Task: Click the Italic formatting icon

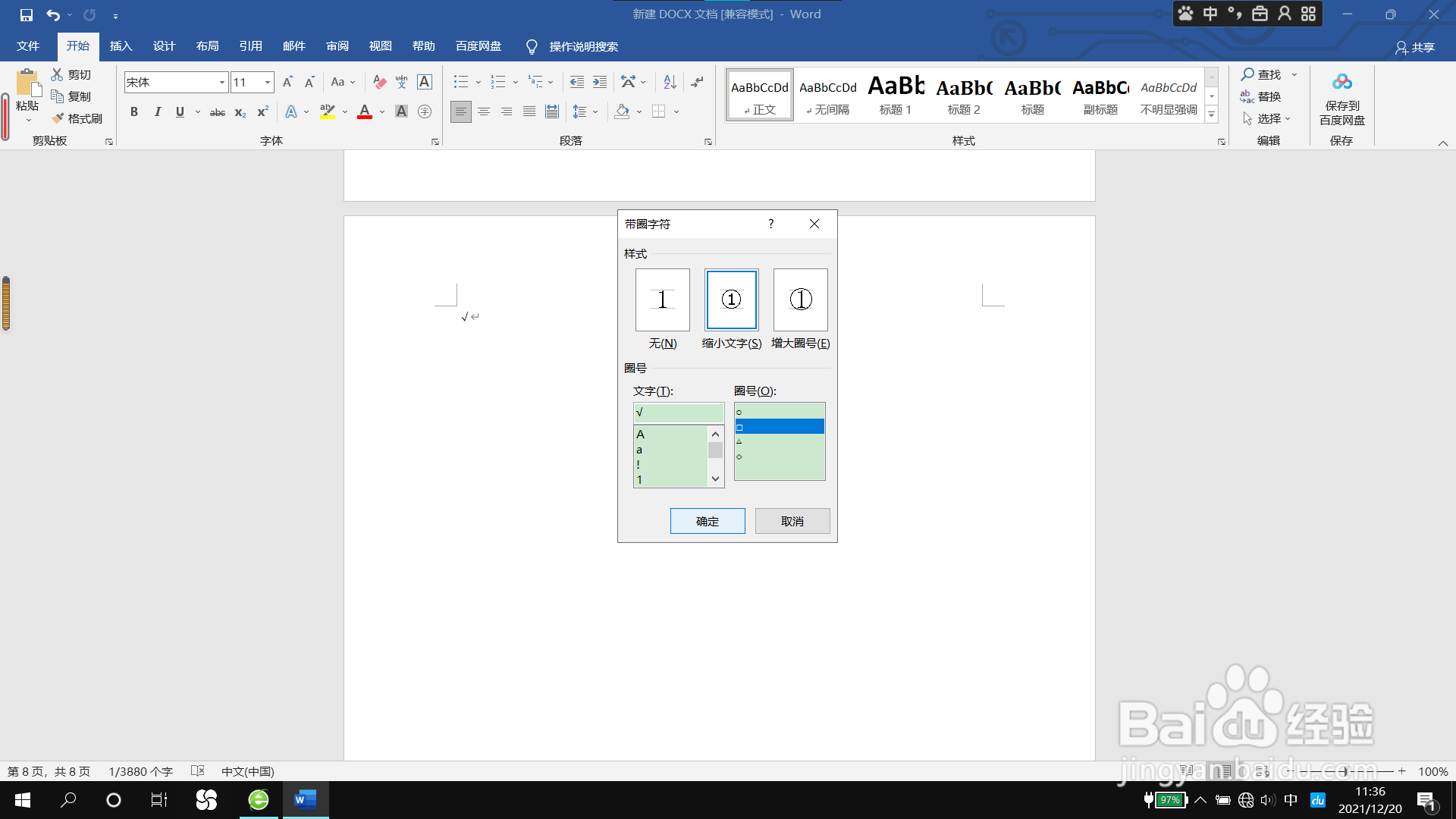Action: pos(157,112)
